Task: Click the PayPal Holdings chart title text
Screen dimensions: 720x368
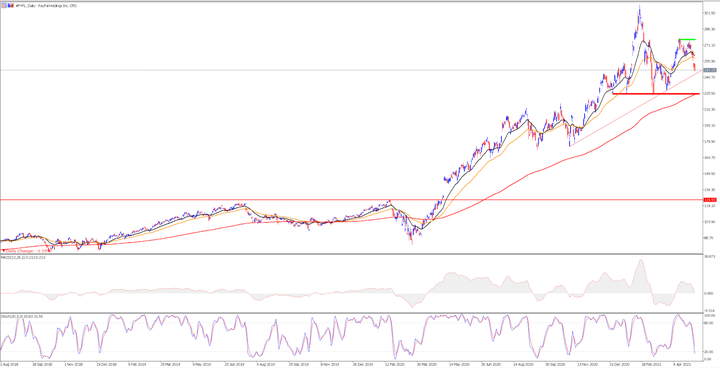Action: click(46, 6)
